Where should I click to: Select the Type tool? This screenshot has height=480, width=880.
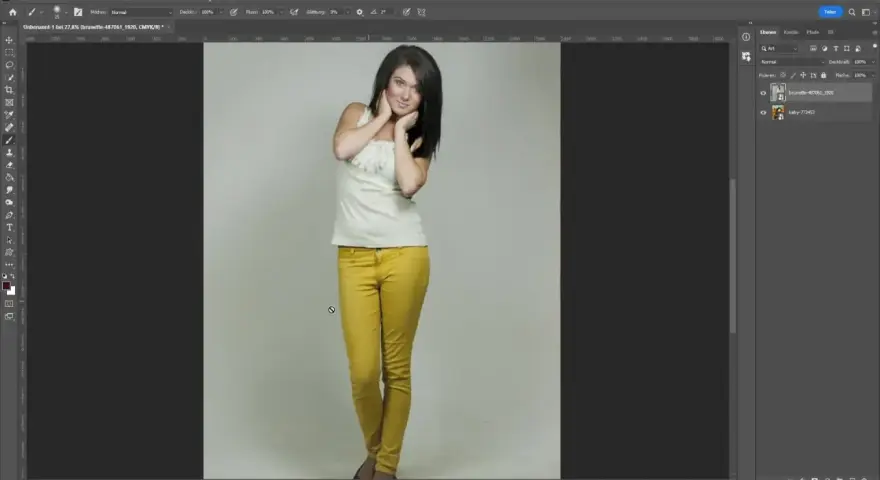tap(9, 227)
